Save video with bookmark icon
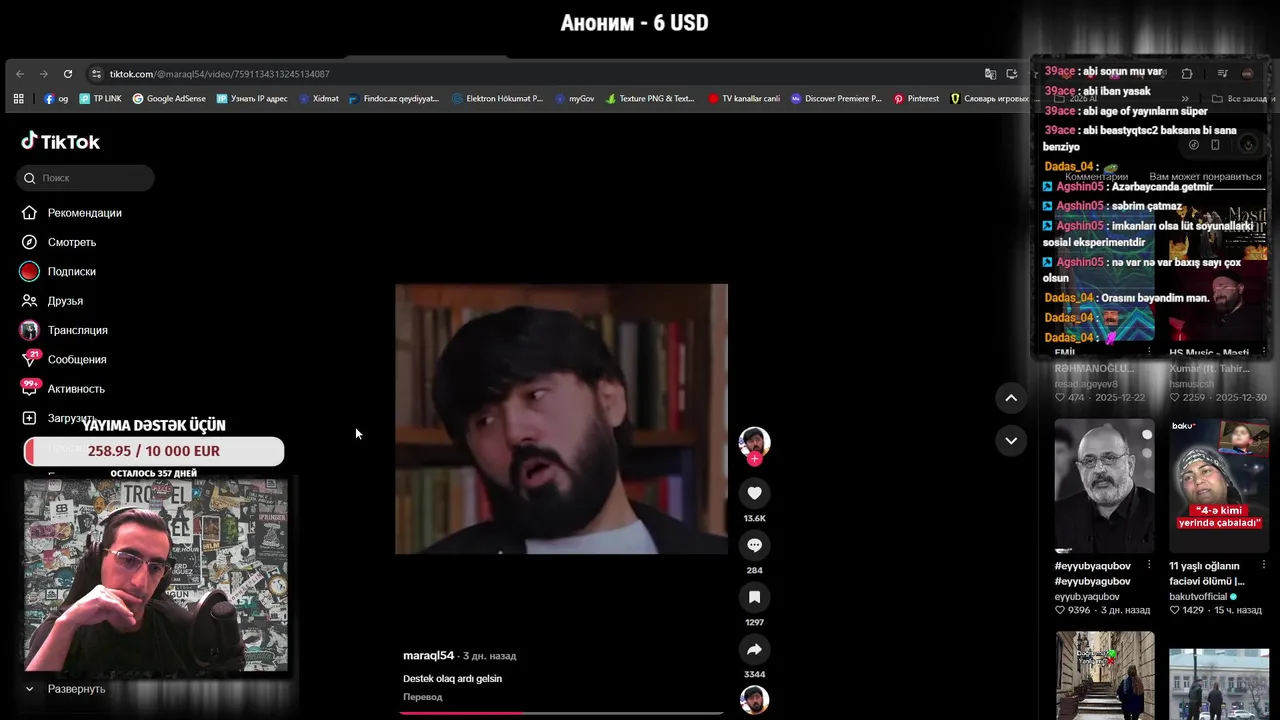 754,597
